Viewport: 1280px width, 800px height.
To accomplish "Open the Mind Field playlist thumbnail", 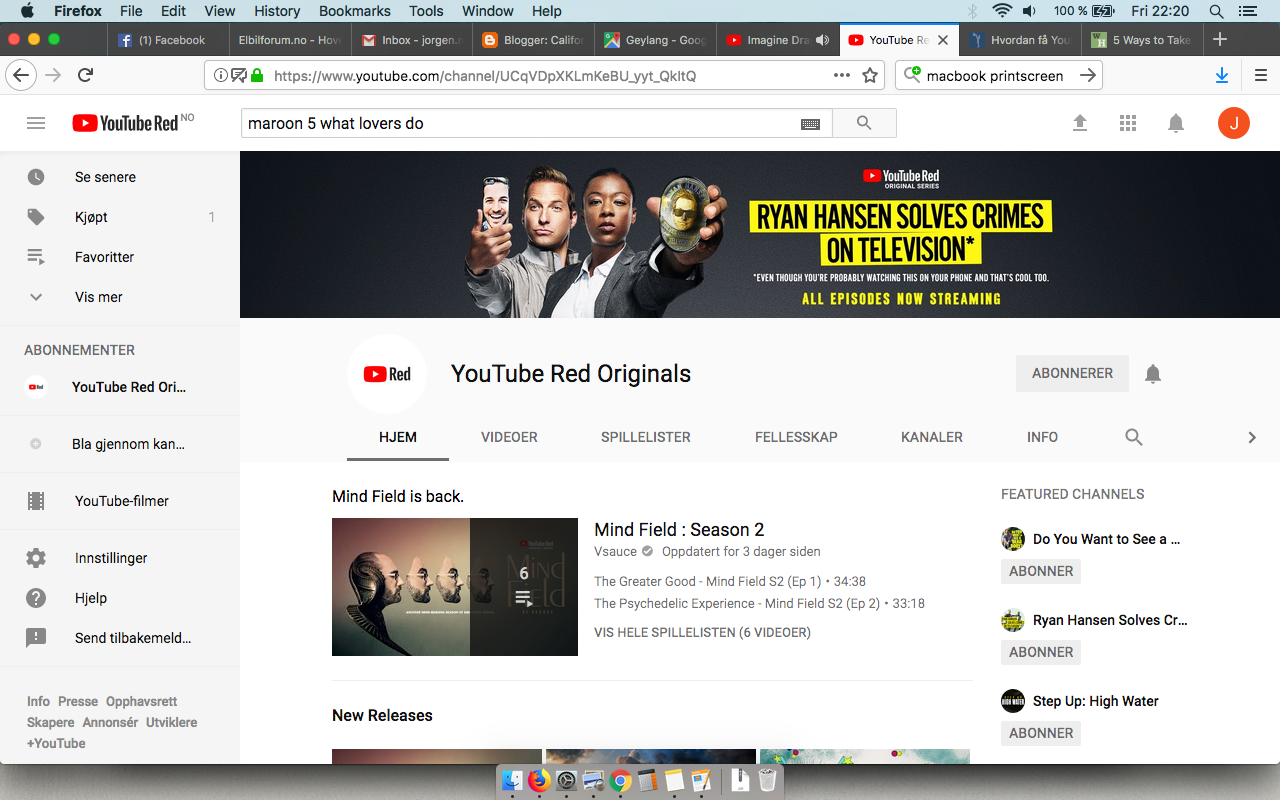I will click(455, 587).
